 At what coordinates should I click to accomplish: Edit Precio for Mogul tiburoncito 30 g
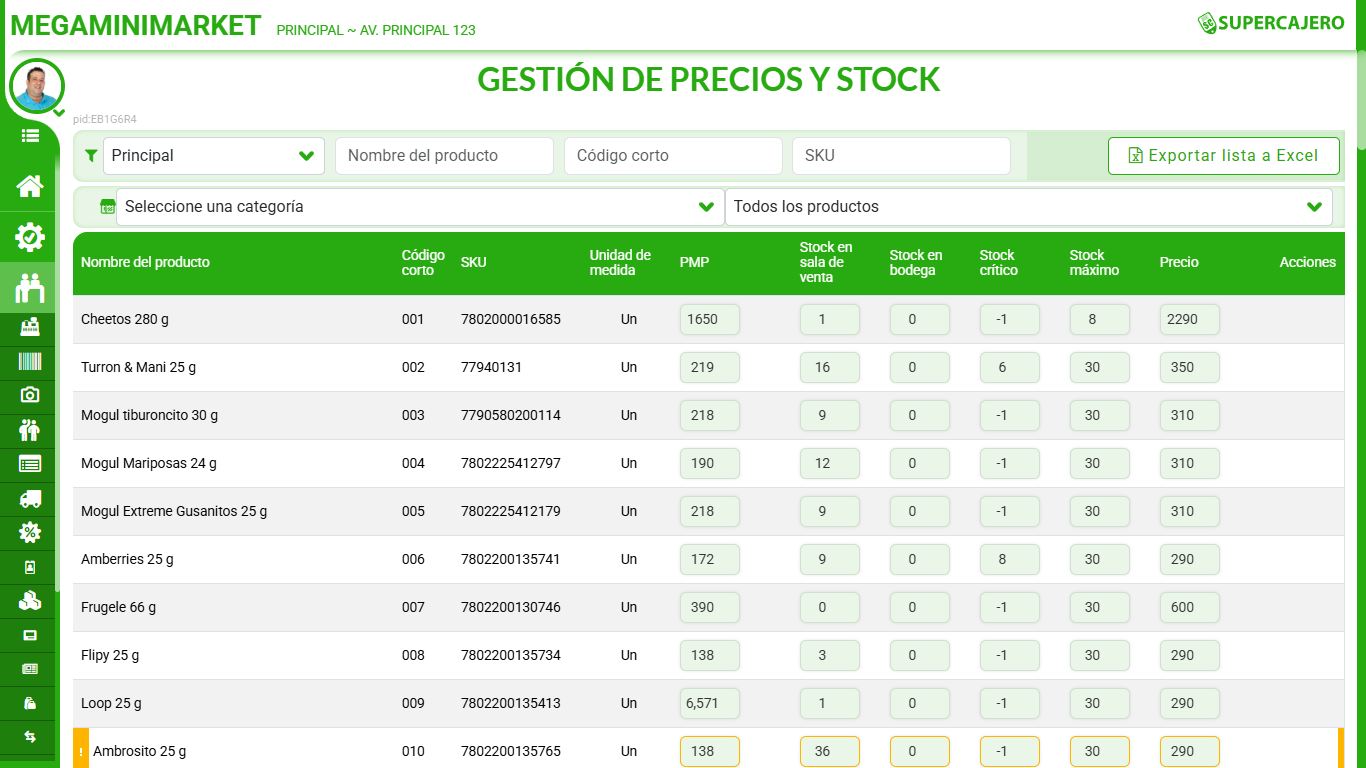(x=1190, y=415)
